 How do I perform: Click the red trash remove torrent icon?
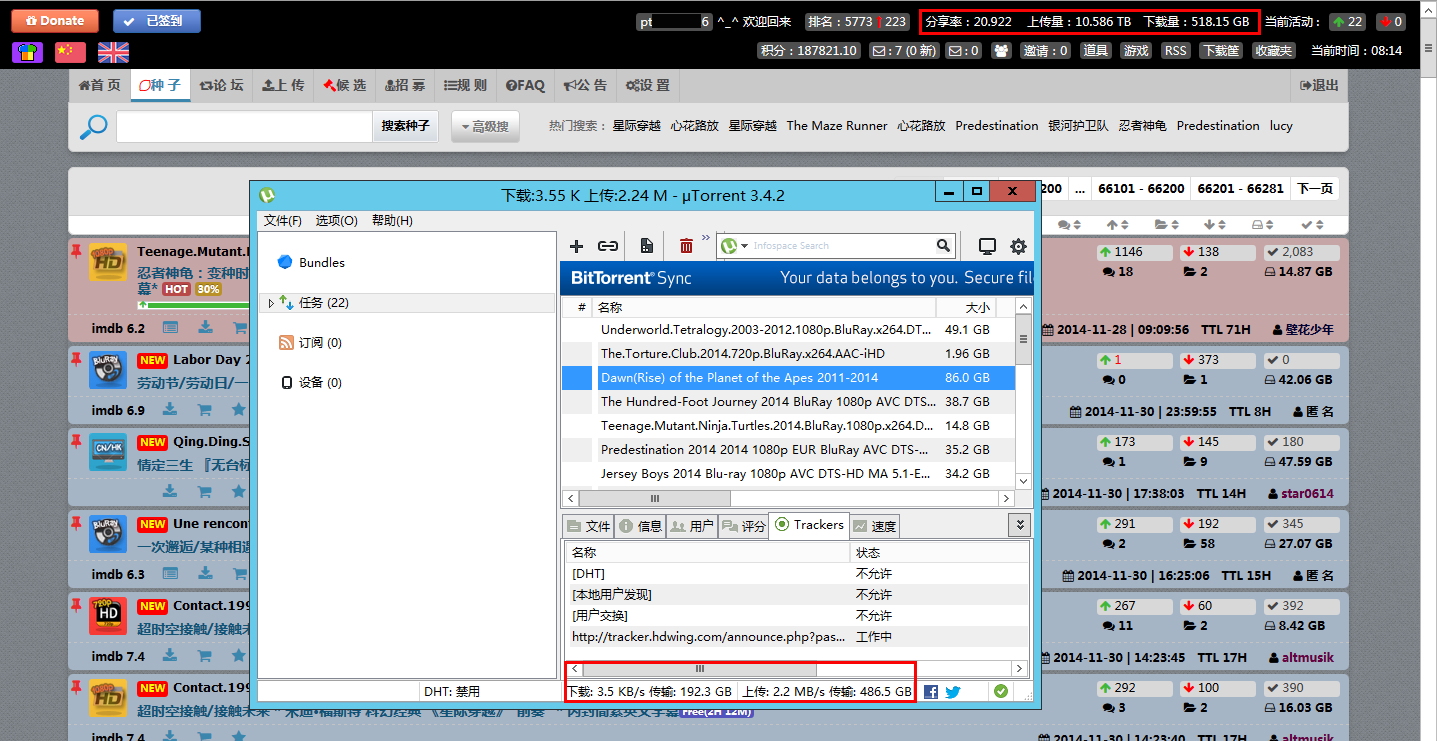(x=686, y=246)
